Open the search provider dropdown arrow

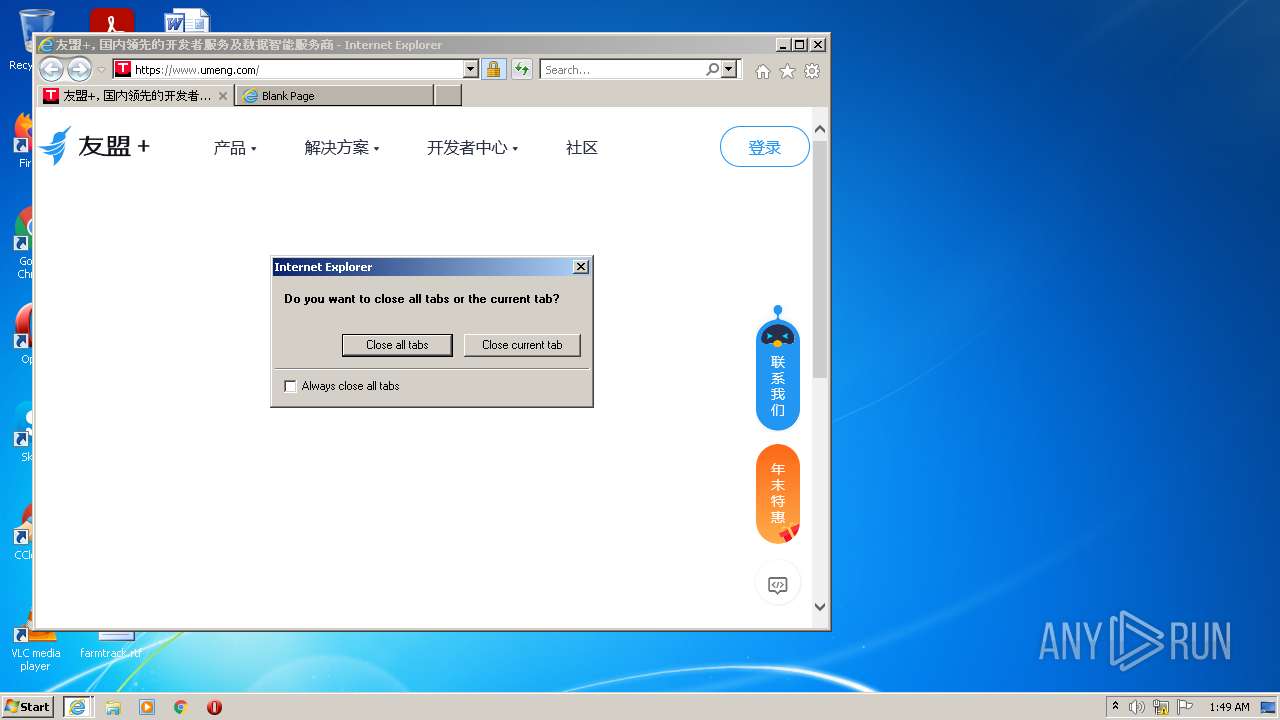click(729, 69)
